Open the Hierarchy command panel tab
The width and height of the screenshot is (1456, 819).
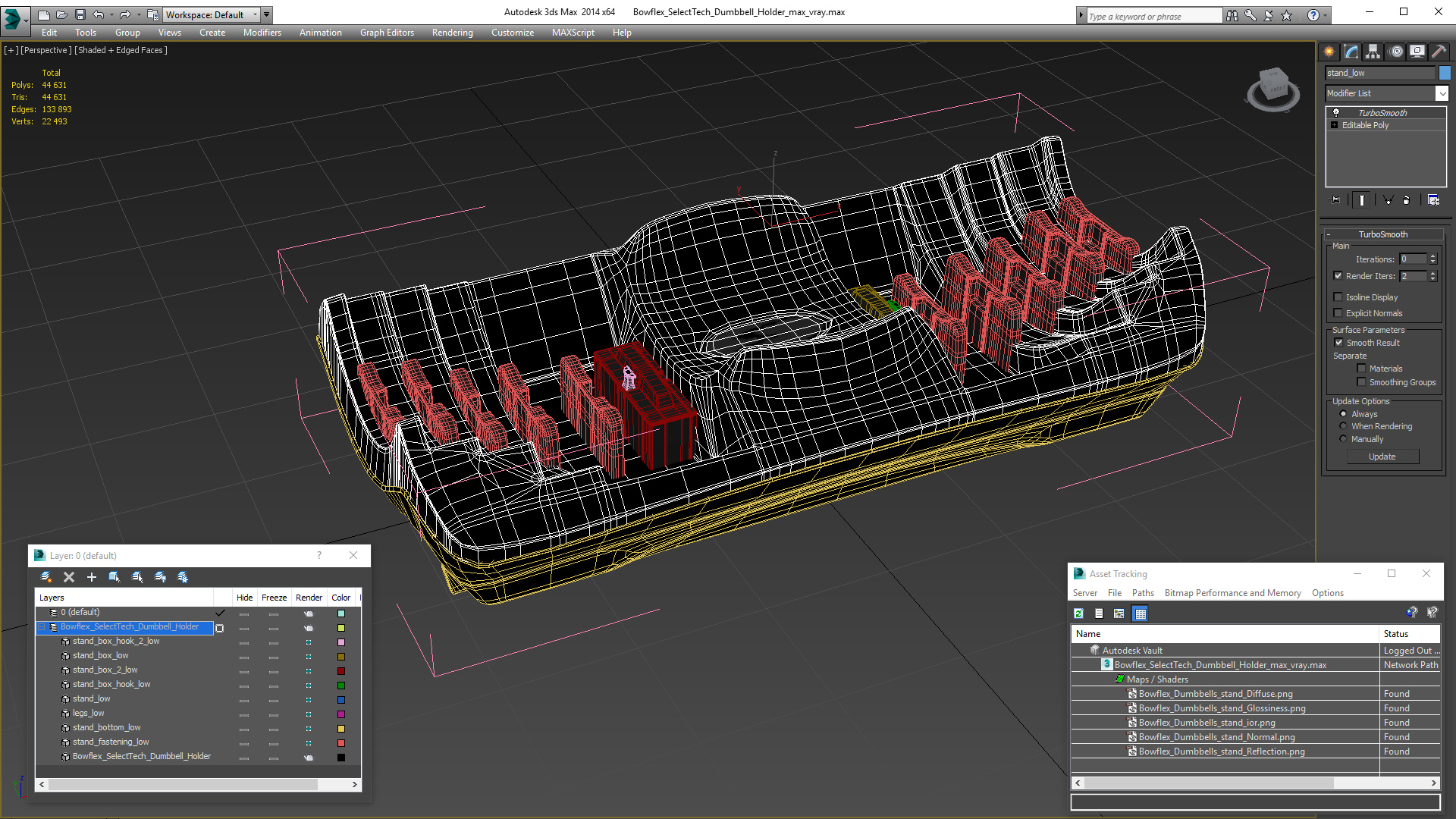click(x=1373, y=52)
